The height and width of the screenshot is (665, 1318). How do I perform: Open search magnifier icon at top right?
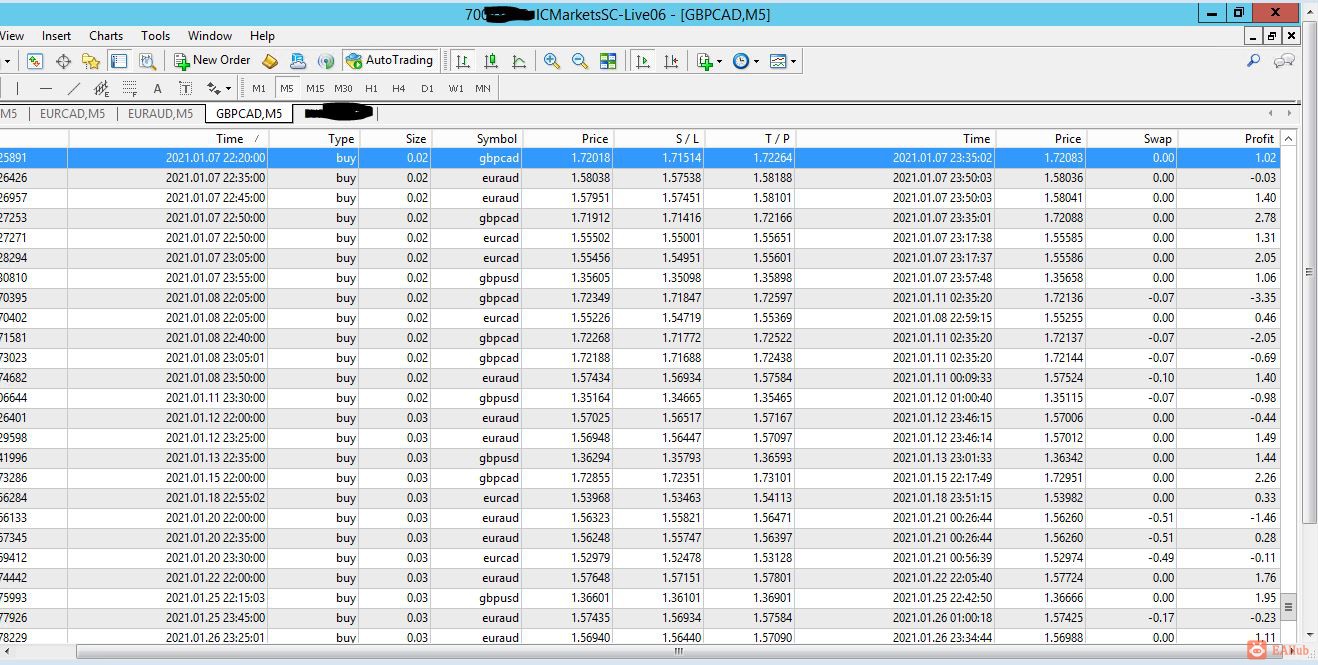tap(1253, 61)
